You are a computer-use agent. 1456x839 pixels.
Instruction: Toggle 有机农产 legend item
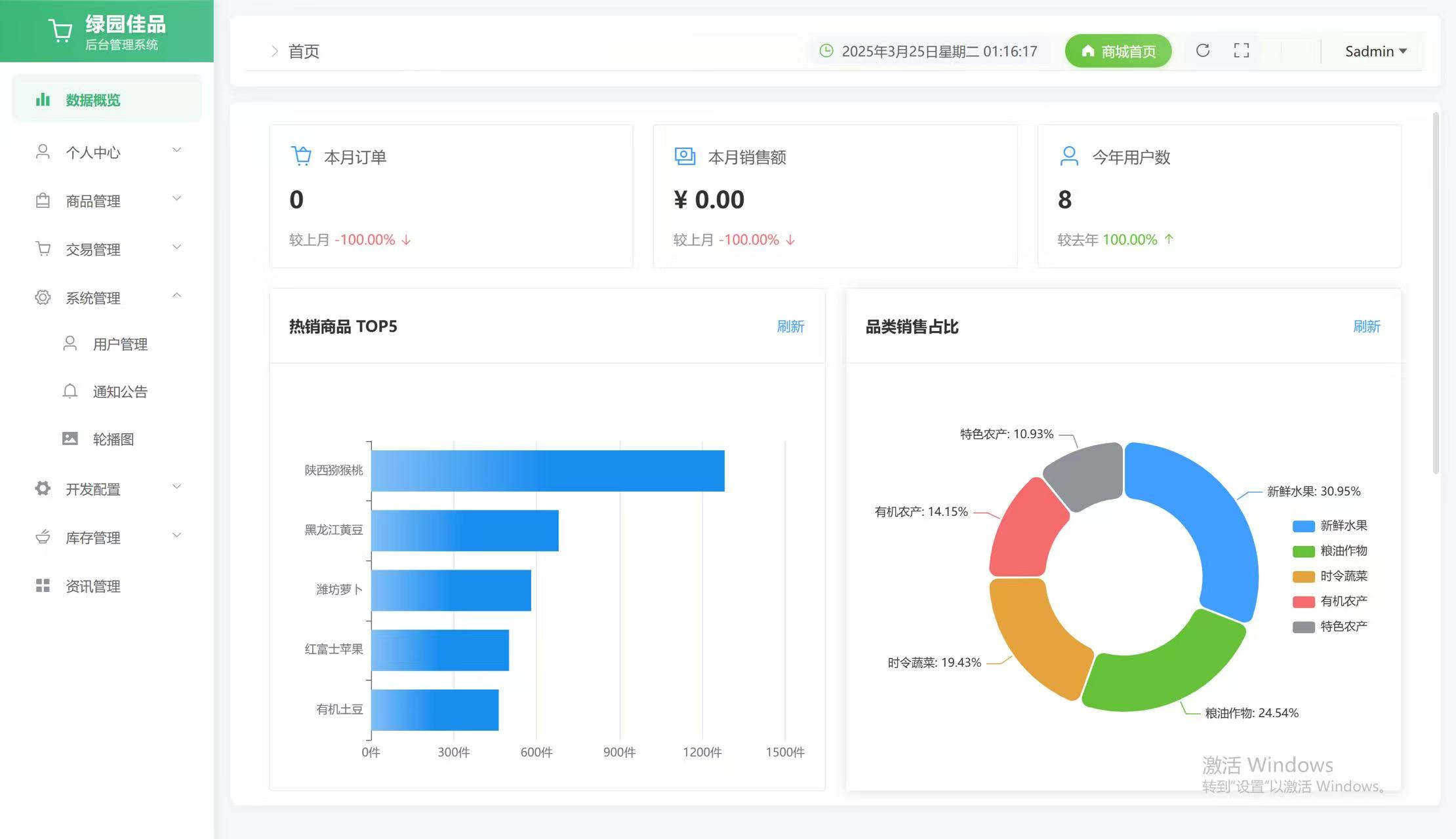click(1330, 601)
